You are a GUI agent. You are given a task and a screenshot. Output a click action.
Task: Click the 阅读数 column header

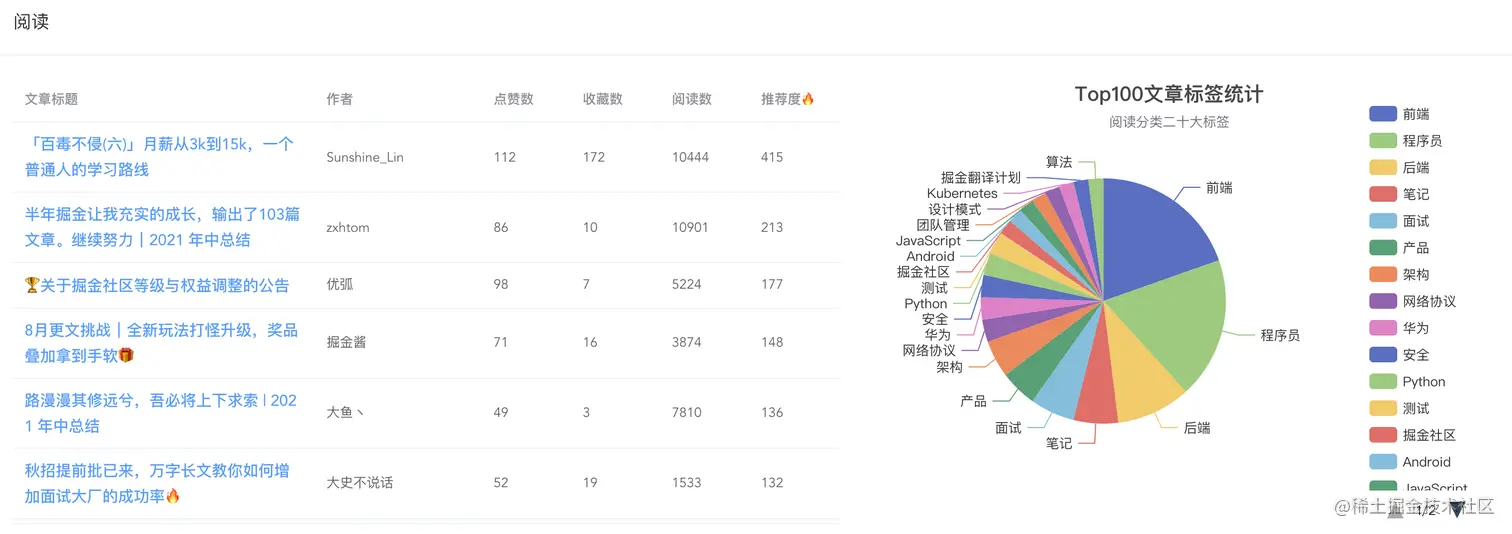click(x=692, y=99)
